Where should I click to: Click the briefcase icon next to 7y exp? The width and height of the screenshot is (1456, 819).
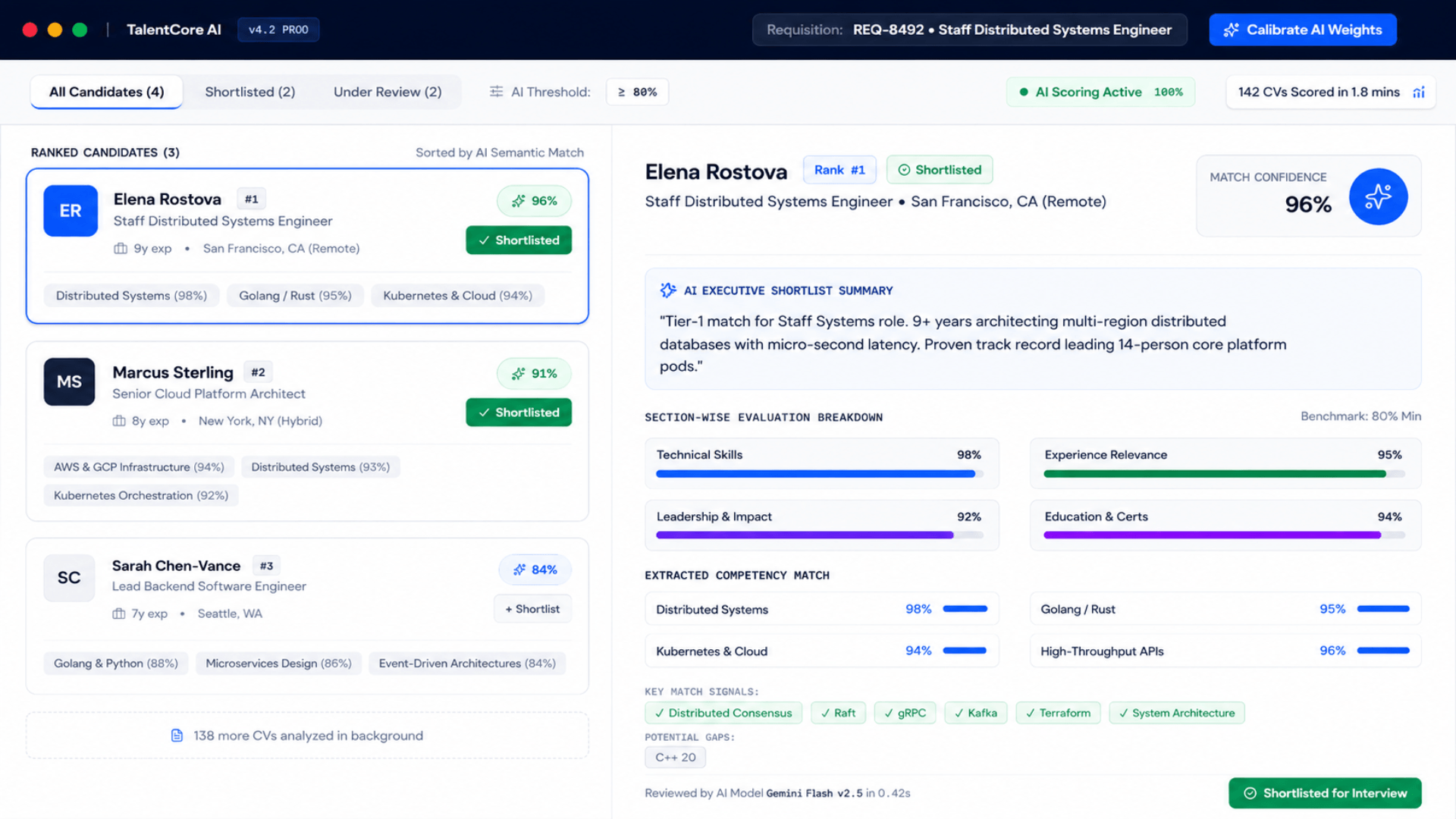coord(119,613)
